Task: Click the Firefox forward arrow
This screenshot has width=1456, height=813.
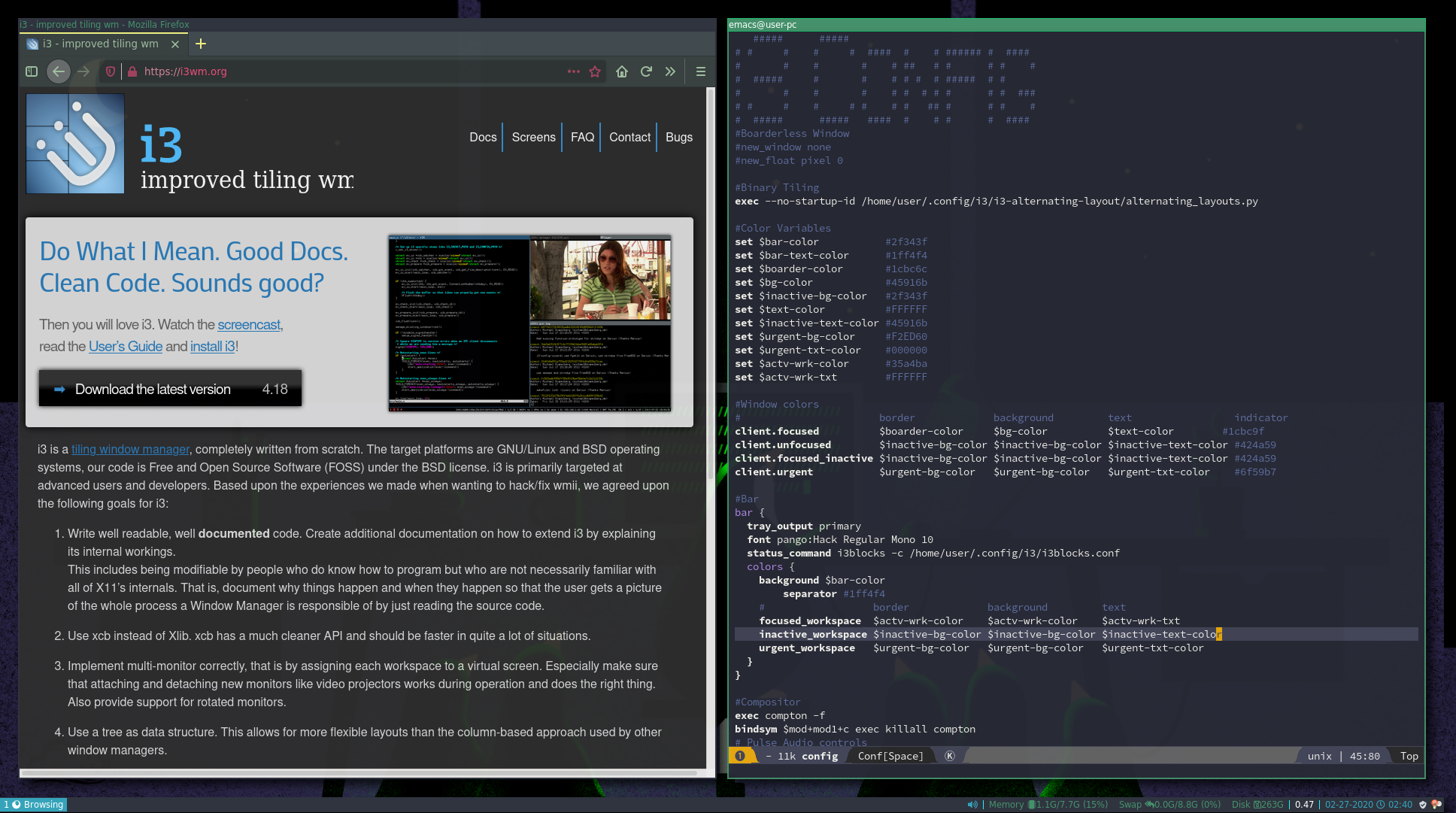Action: (x=83, y=71)
